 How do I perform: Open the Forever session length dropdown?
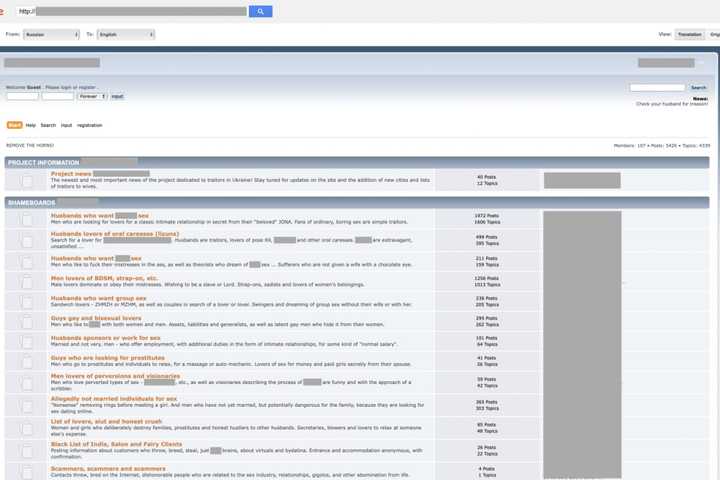point(92,96)
